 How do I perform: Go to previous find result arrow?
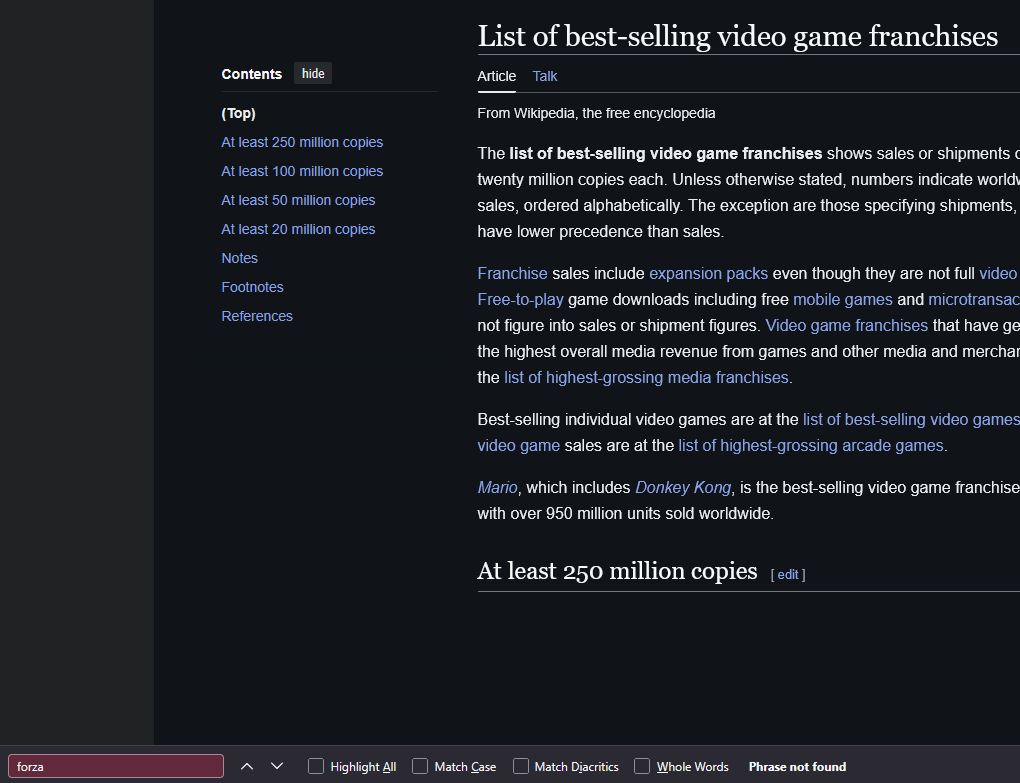[247, 766]
